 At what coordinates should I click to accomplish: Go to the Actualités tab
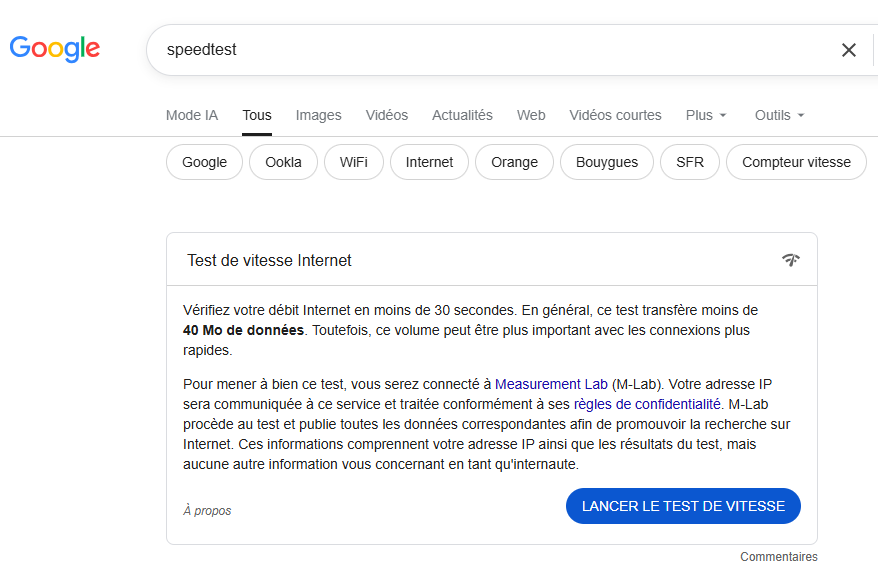click(462, 115)
